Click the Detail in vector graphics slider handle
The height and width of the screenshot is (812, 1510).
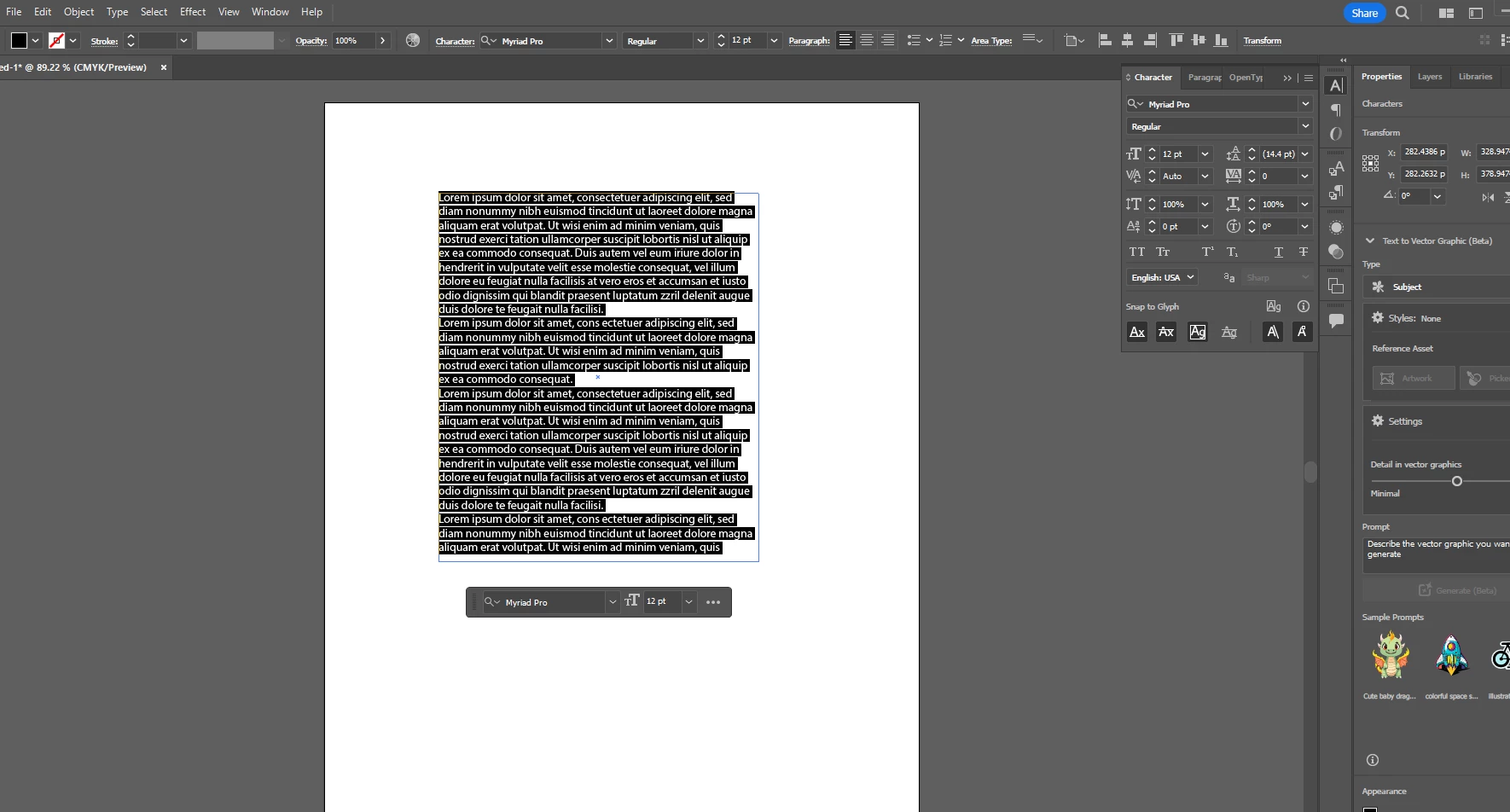click(1456, 481)
